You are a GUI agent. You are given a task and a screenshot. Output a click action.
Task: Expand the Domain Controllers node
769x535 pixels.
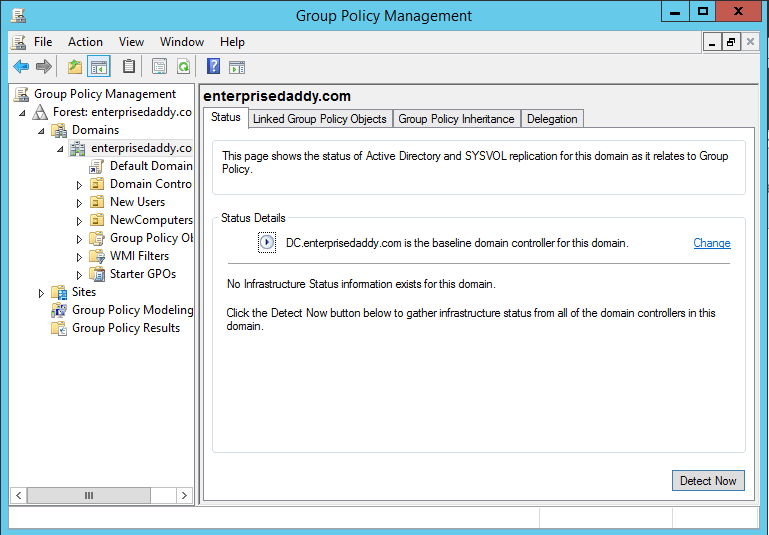pyautogui.click(x=80, y=185)
